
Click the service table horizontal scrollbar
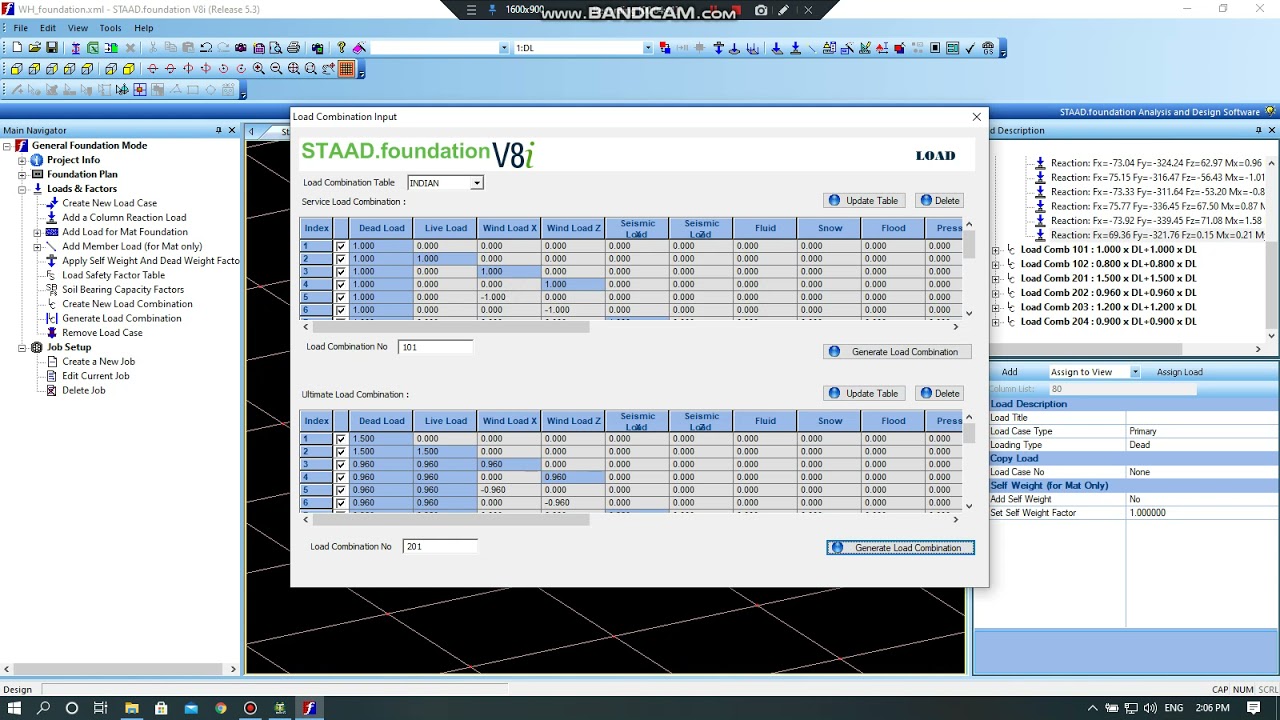(450, 326)
